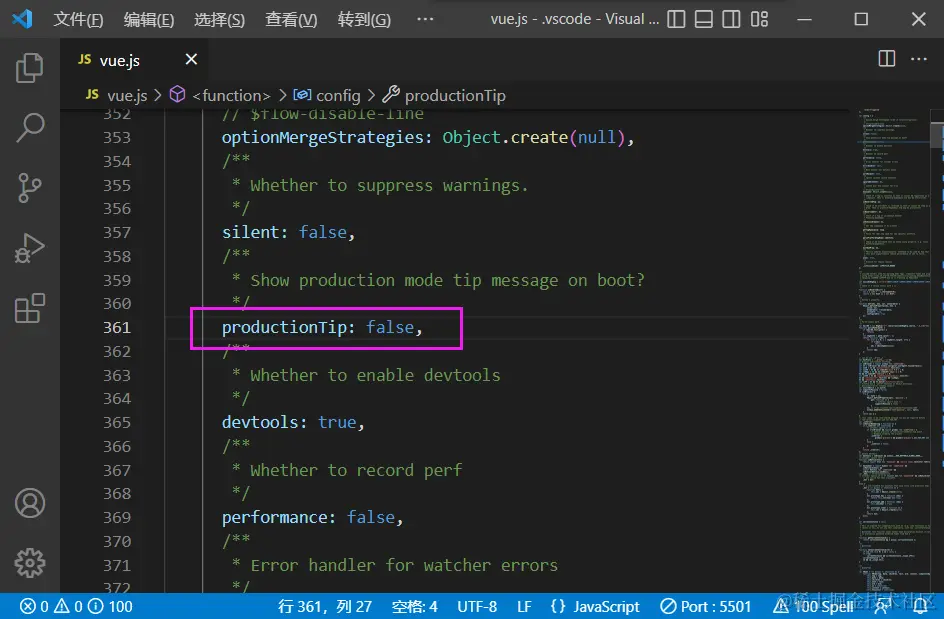Click the productionTip property name
This screenshot has width=944, height=619.
point(284,328)
